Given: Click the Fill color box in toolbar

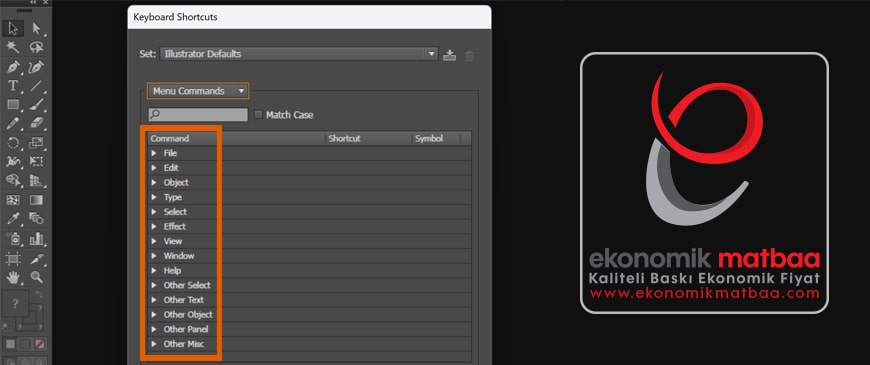Looking at the screenshot, I should tap(16, 303).
